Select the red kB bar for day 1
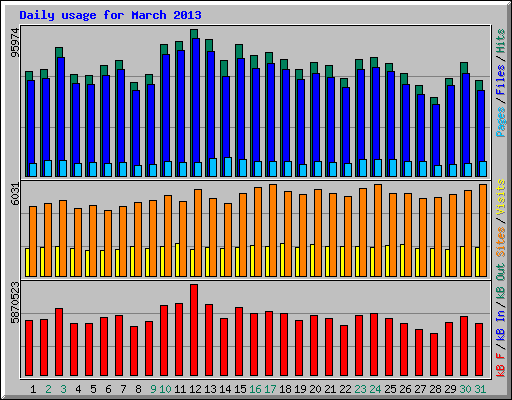 click(x=29, y=348)
